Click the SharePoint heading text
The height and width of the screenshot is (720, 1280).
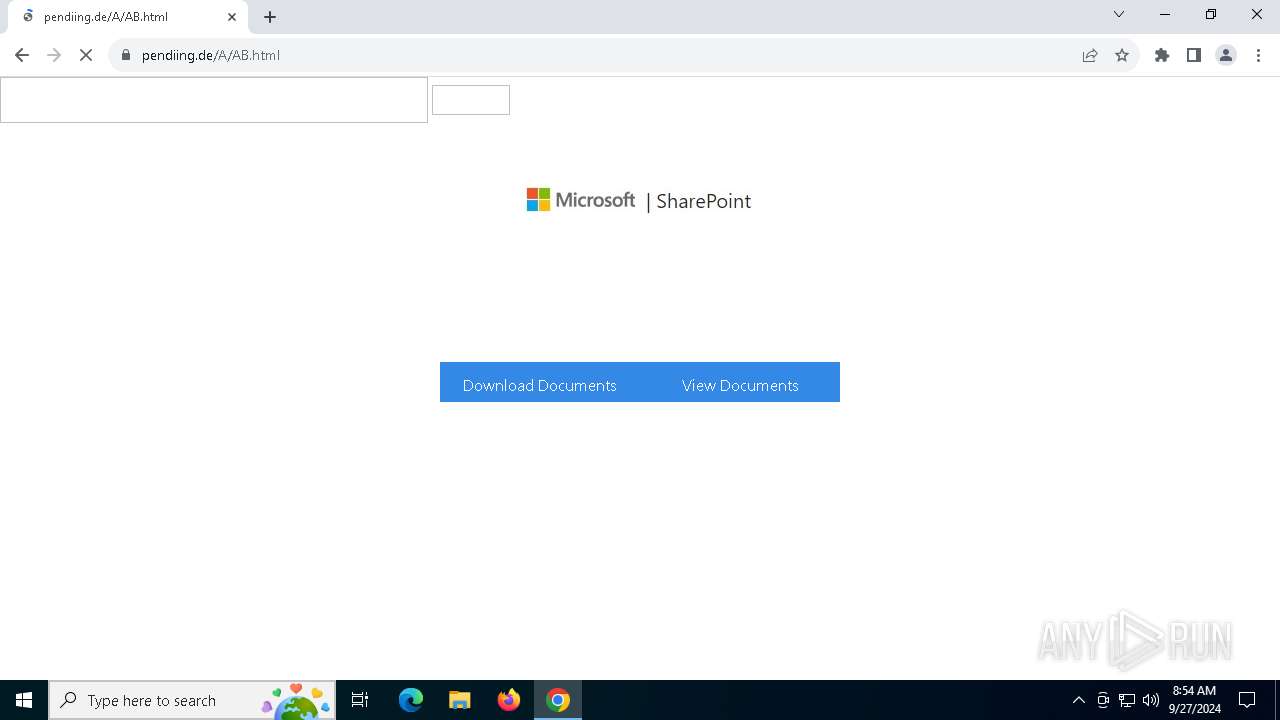(703, 201)
